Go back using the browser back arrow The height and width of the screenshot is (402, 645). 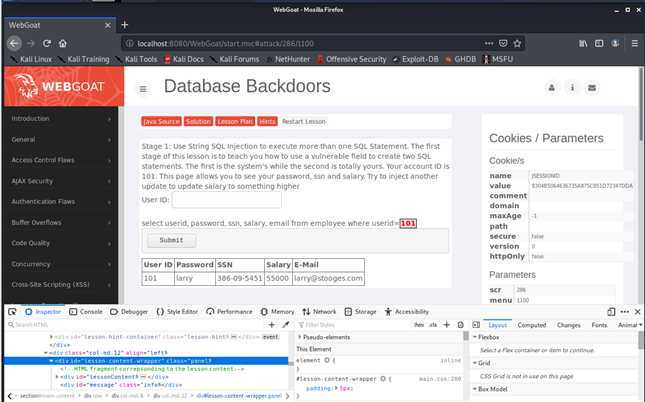coord(14,43)
